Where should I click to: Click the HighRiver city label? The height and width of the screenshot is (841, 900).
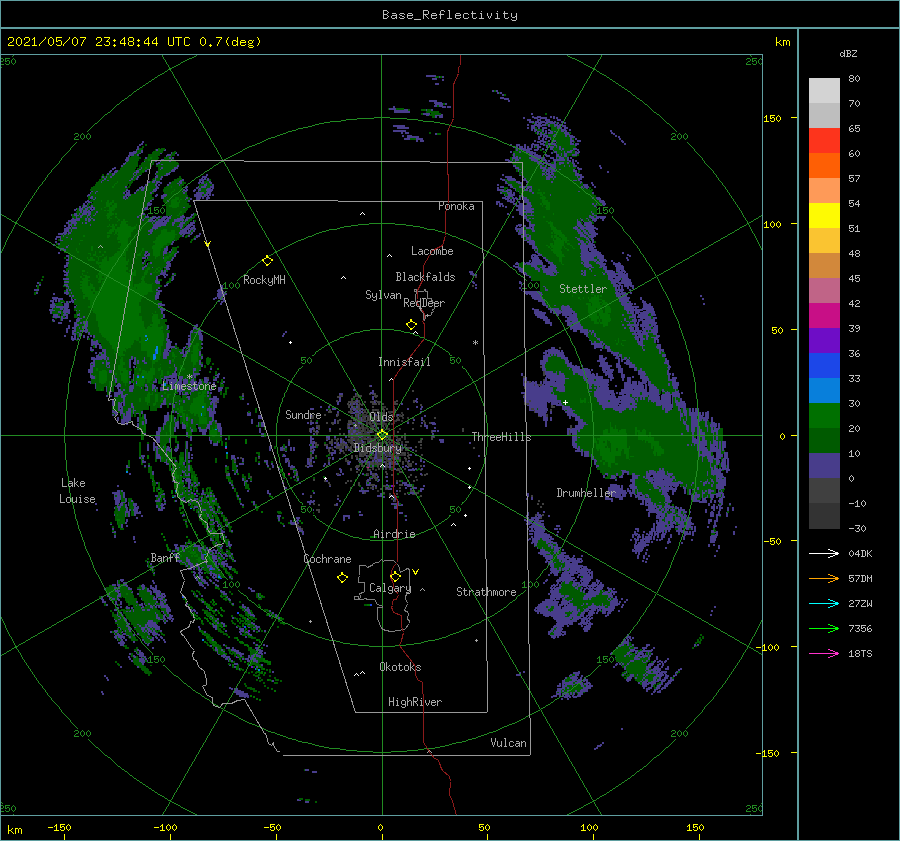pos(415,702)
